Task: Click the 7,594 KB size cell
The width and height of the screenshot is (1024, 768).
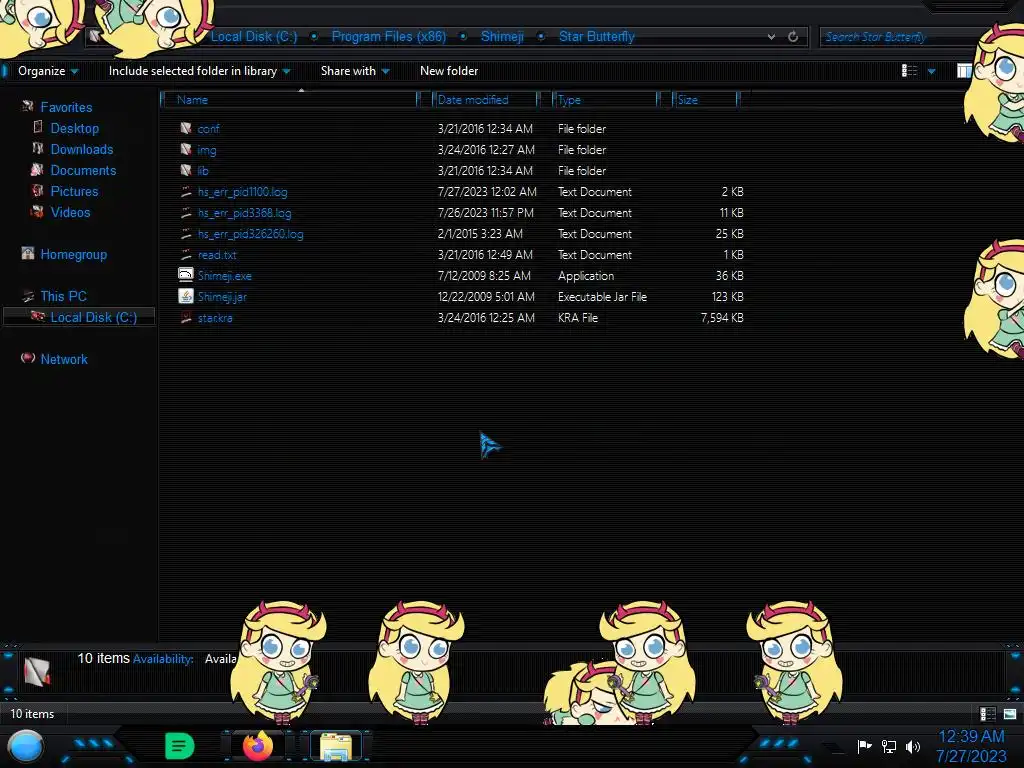Action: pos(722,317)
